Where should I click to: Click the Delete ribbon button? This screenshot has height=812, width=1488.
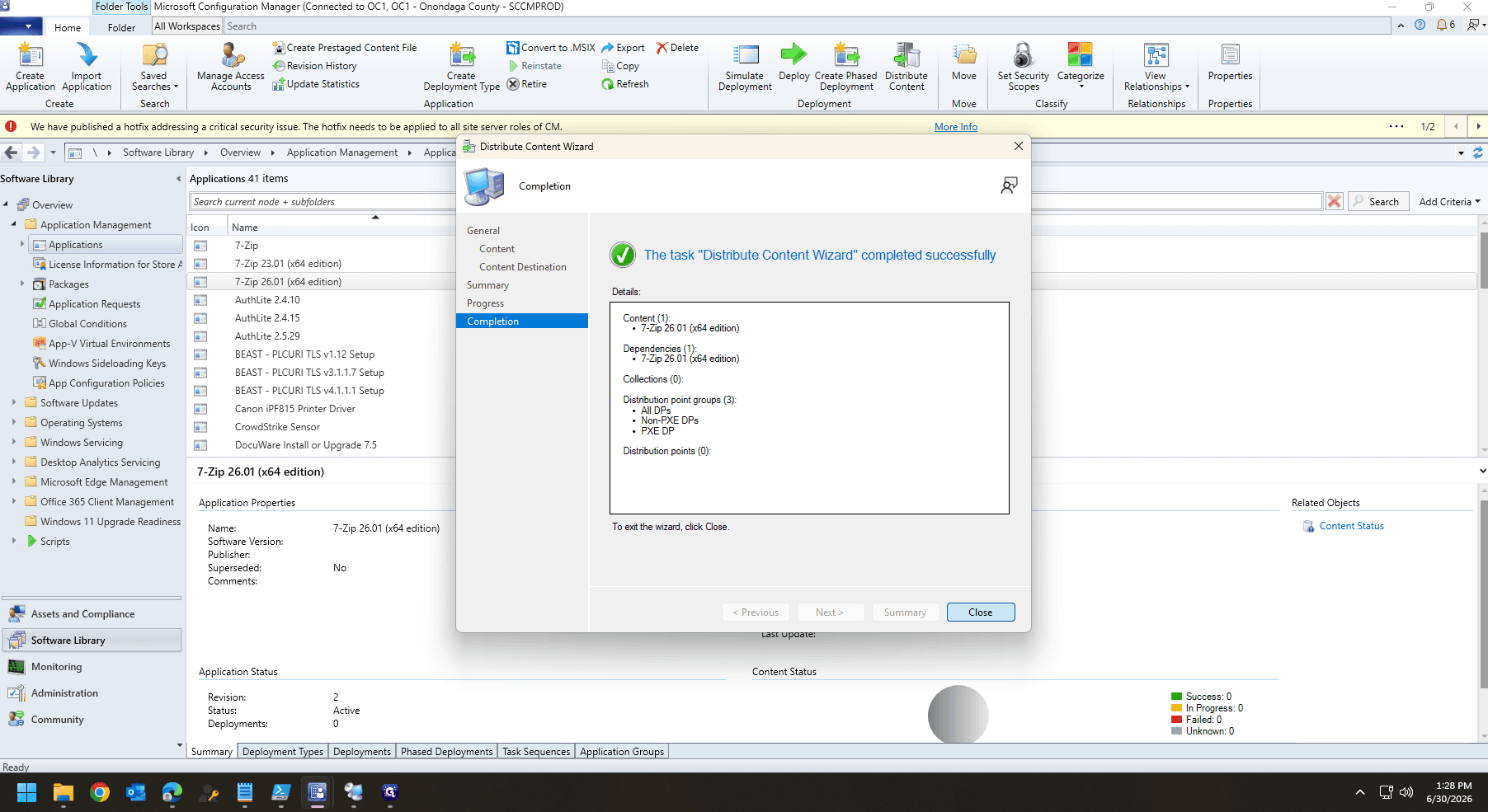[x=677, y=48]
